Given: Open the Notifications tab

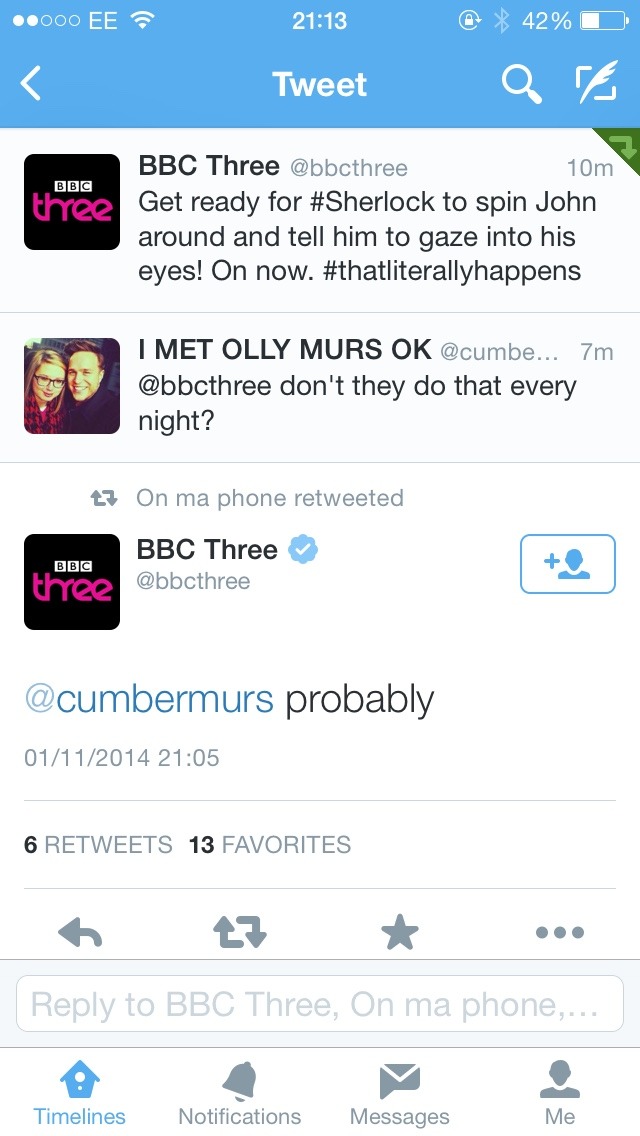Looking at the screenshot, I should pyautogui.click(x=239, y=1094).
